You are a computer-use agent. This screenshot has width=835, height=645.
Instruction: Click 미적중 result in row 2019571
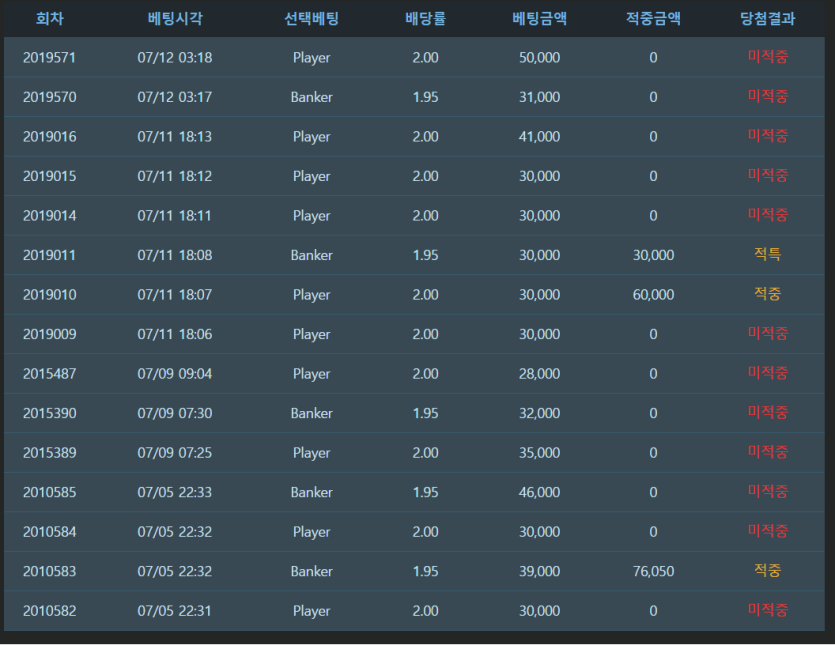[x=767, y=56]
